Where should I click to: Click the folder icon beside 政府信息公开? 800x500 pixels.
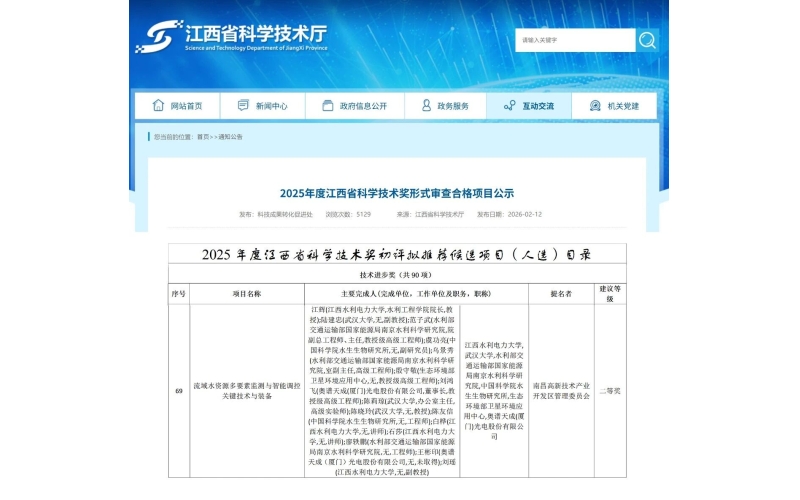click(x=328, y=106)
